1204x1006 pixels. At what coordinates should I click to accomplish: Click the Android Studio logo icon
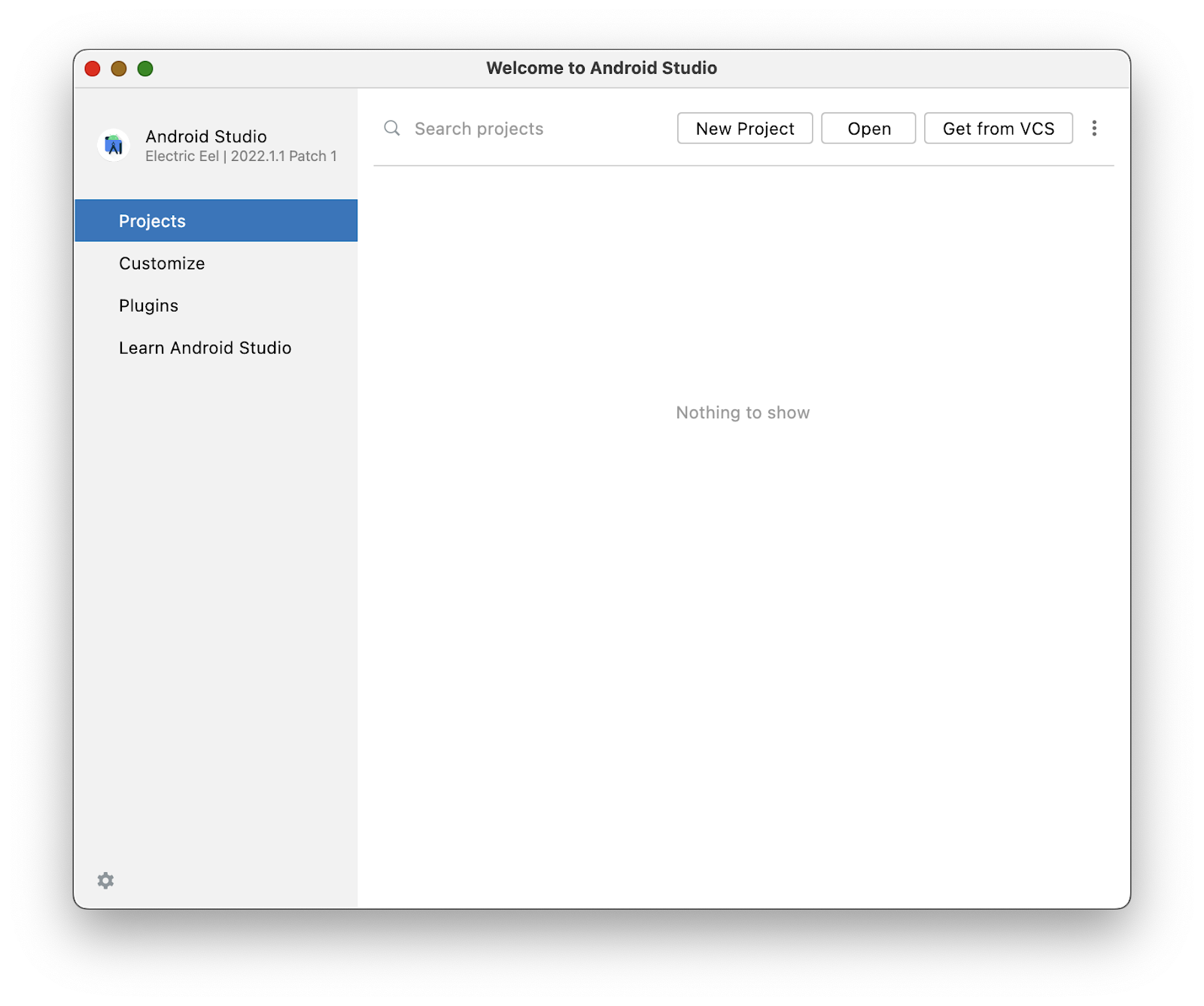[x=114, y=144]
